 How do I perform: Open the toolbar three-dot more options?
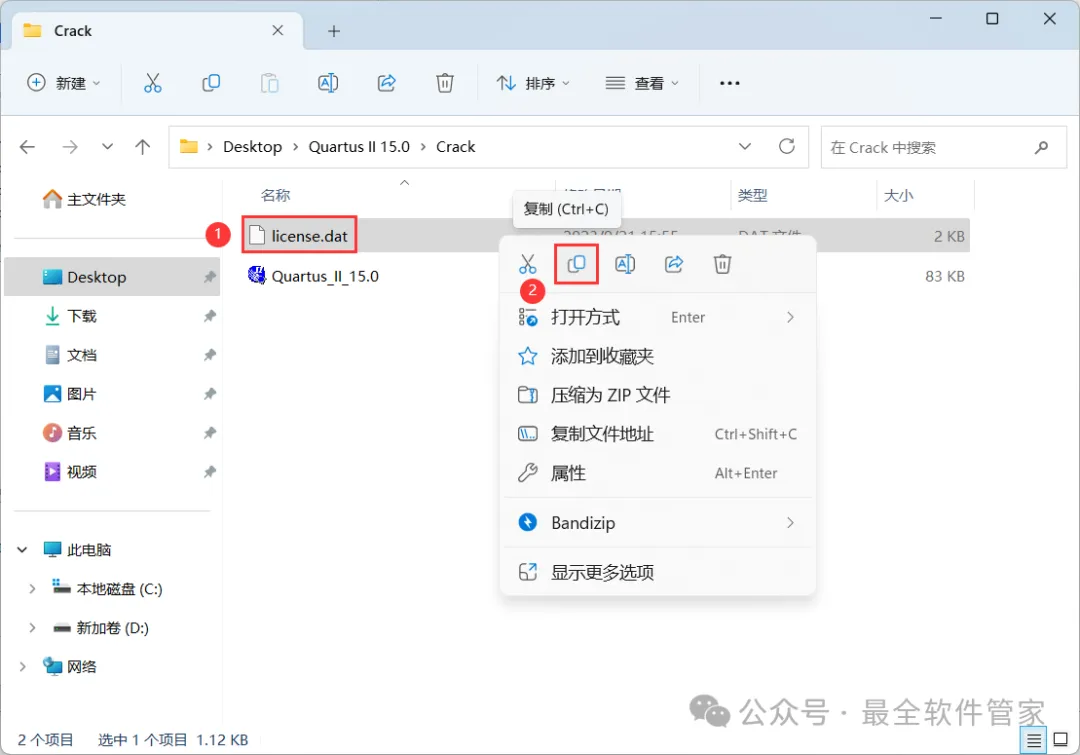tap(729, 83)
